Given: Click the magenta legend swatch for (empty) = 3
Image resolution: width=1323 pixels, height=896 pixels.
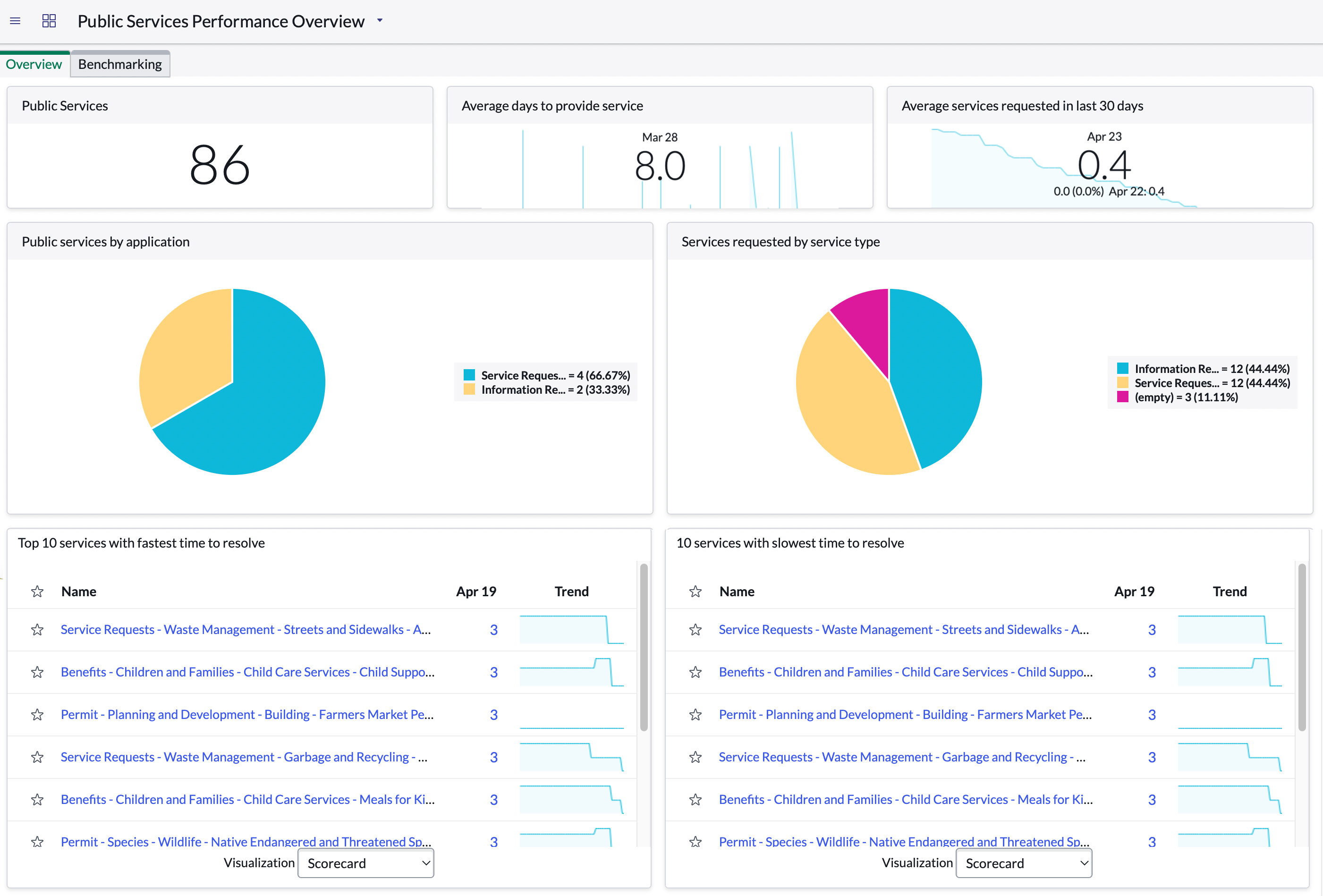Looking at the screenshot, I should [1123, 397].
